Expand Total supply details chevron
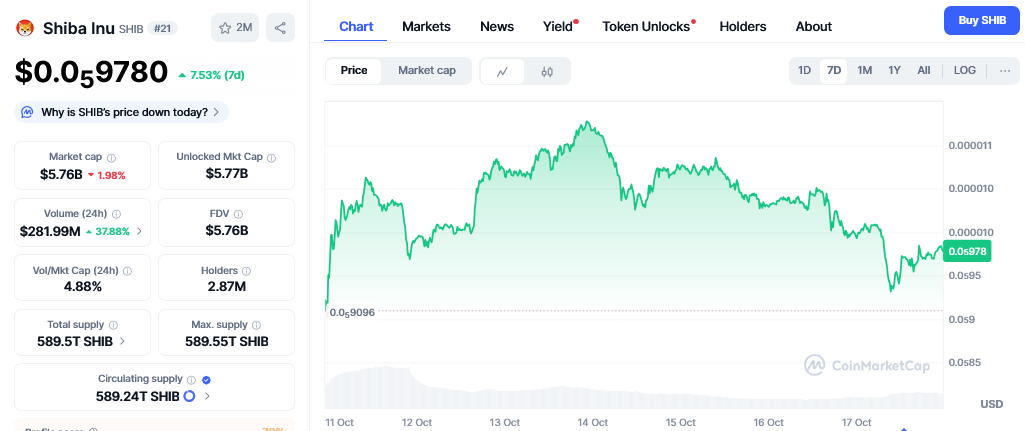1025x431 pixels. tap(122, 341)
